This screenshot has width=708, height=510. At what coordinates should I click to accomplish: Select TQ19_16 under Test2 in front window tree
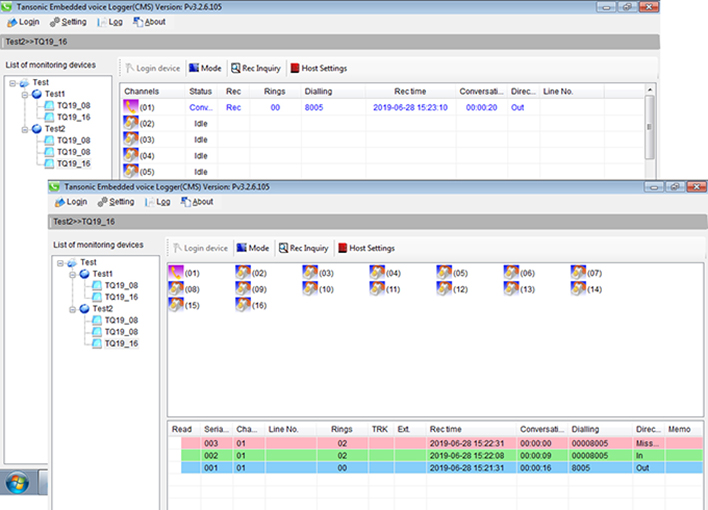coord(120,344)
